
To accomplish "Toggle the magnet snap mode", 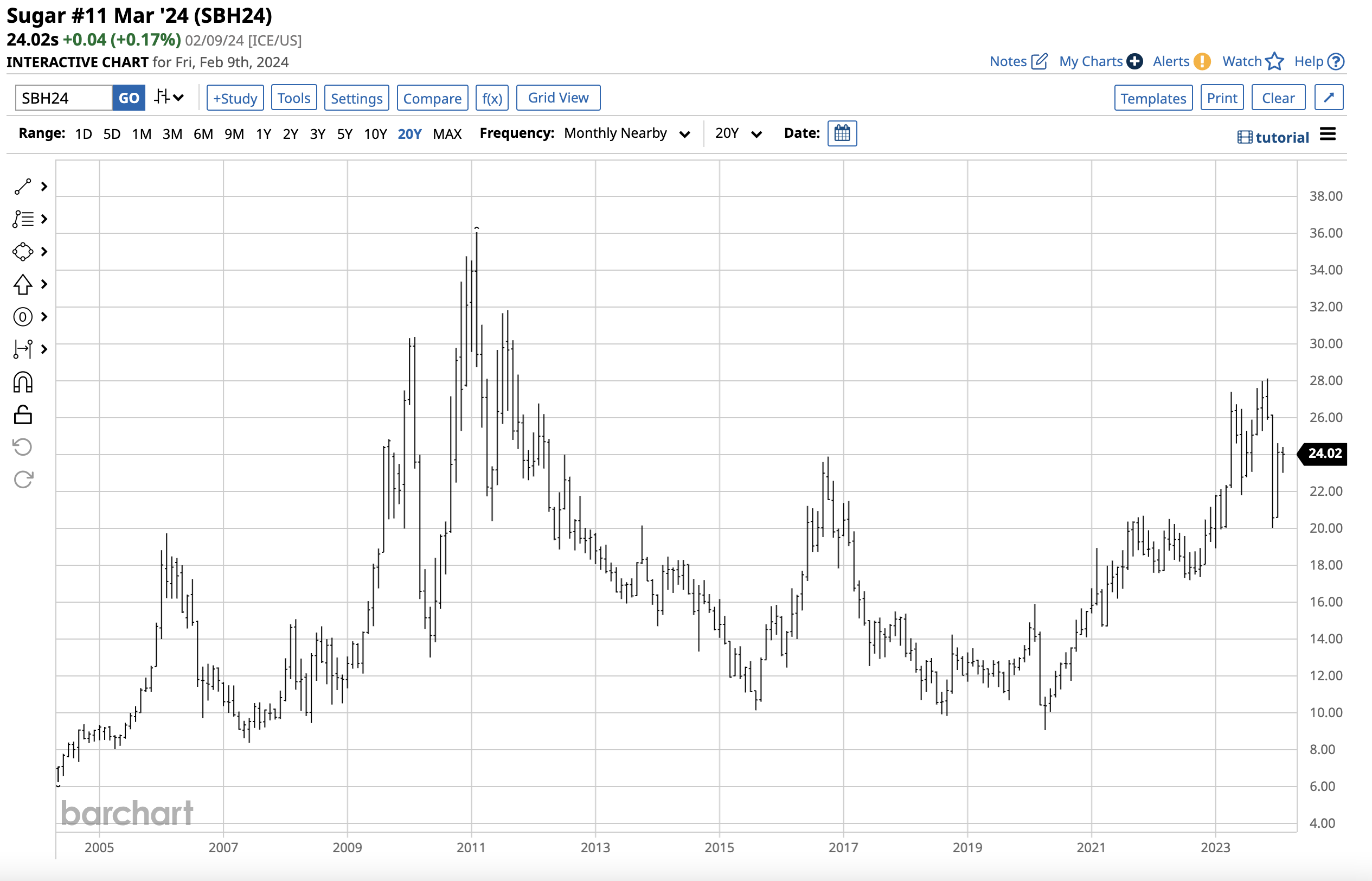I will point(23,382).
